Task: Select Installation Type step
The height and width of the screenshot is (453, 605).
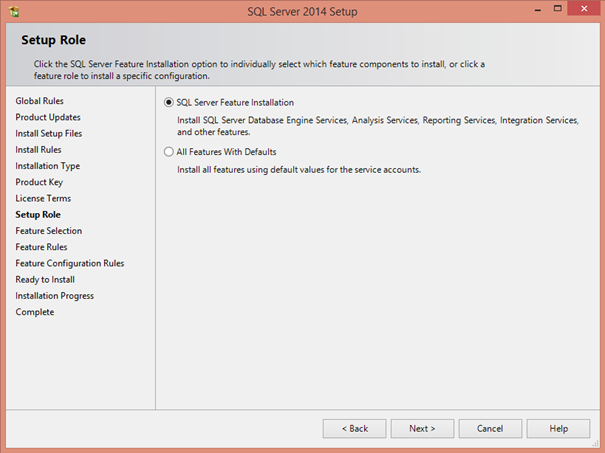Action: [47, 166]
